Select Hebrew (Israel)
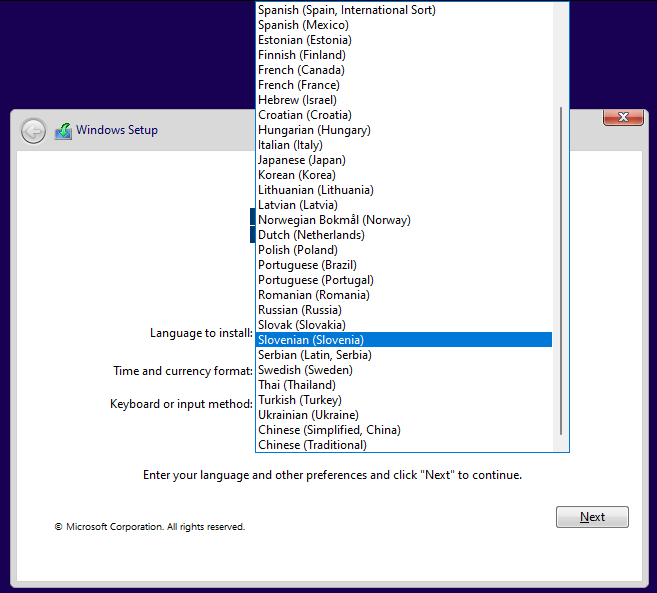 pyautogui.click(x=404, y=100)
